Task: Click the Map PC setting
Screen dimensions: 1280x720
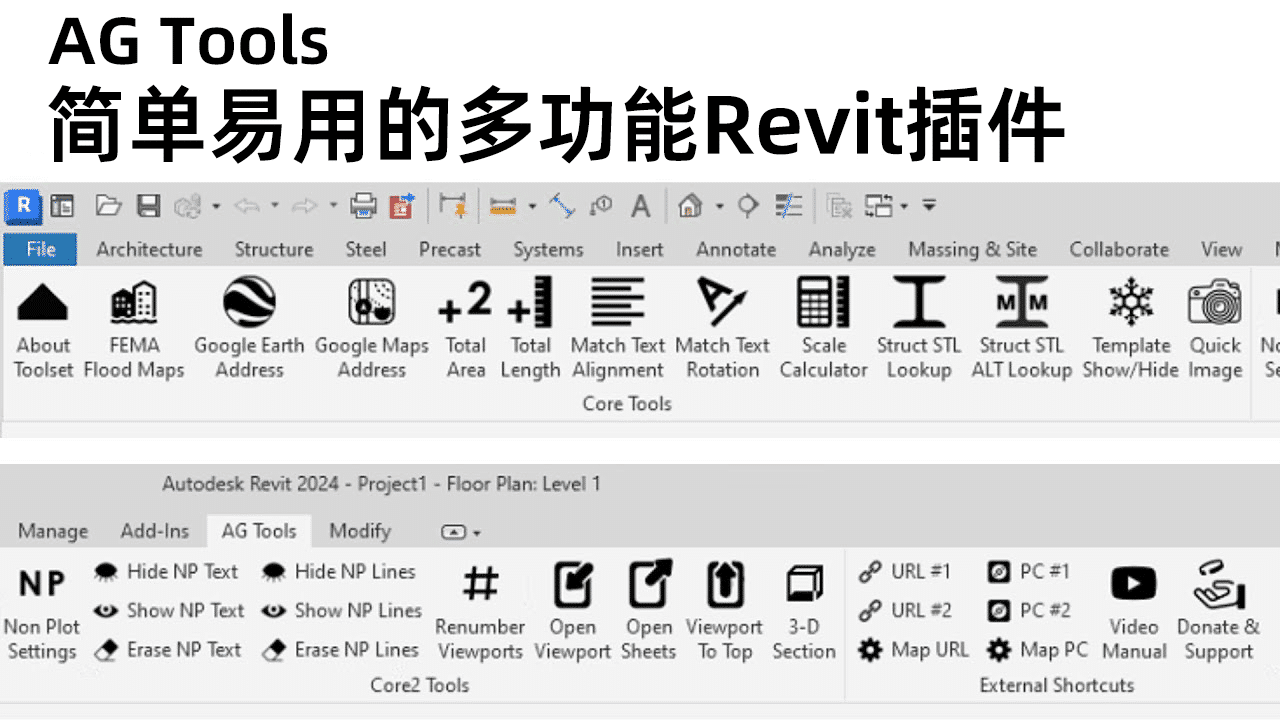Action: 1037,650
